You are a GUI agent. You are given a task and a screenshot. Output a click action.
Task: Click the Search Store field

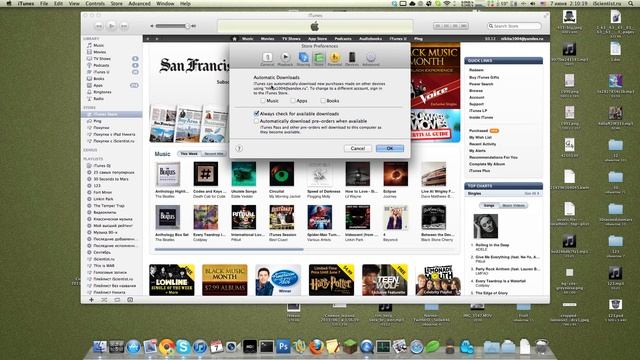coord(514,26)
